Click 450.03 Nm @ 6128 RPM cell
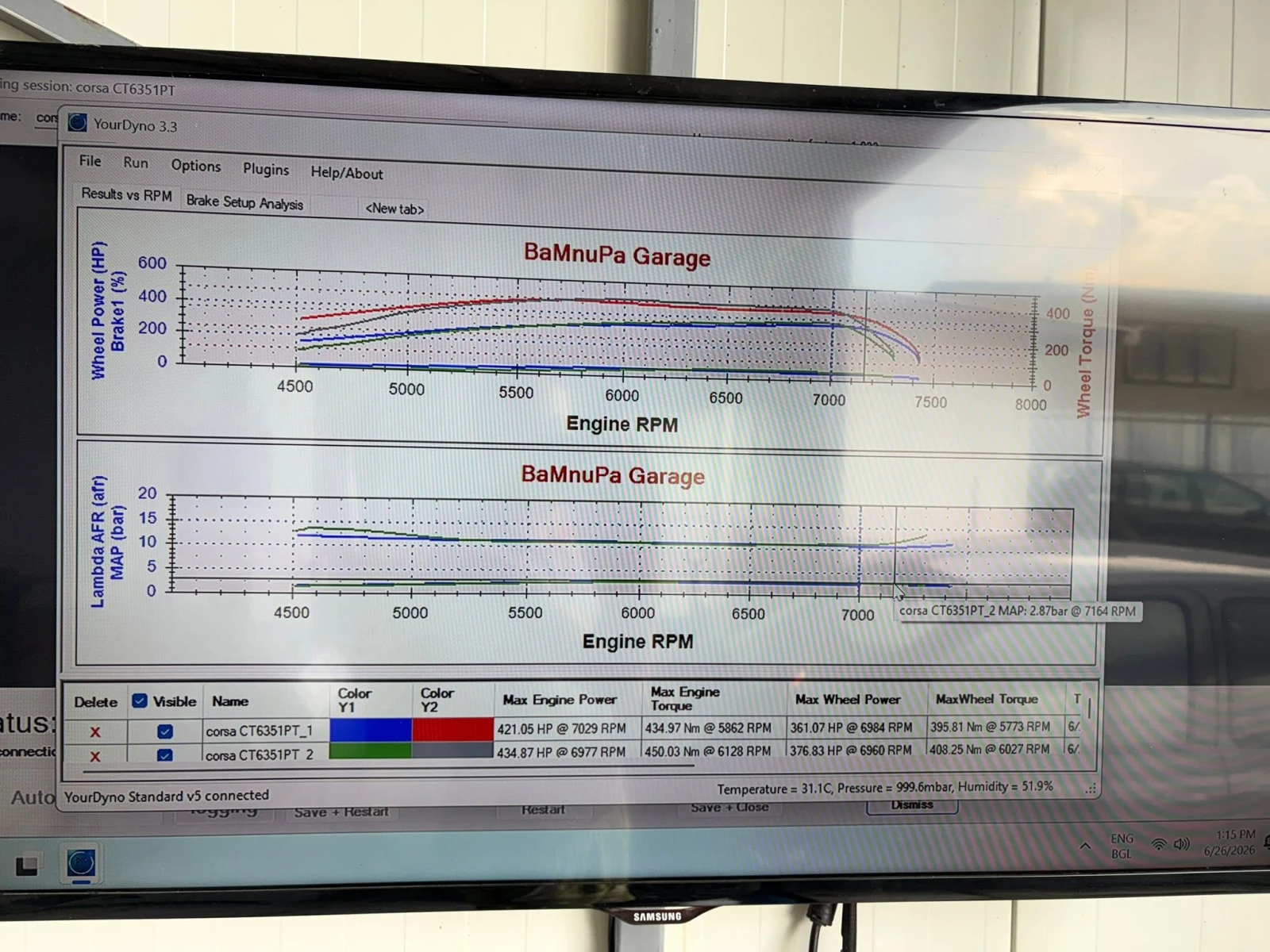1270x952 pixels. [x=708, y=750]
